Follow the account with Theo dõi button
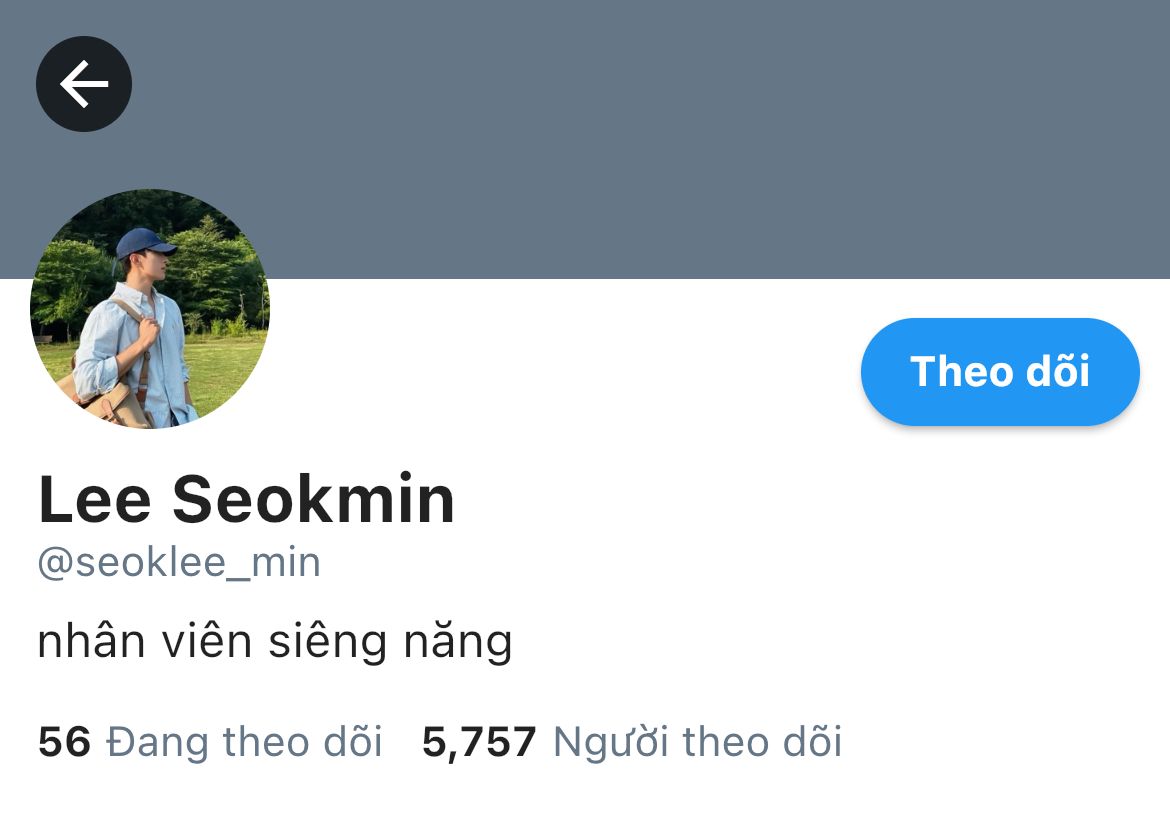Image resolution: width=1170 pixels, height=823 pixels. pyautogui.click(x=1000, y=372)
